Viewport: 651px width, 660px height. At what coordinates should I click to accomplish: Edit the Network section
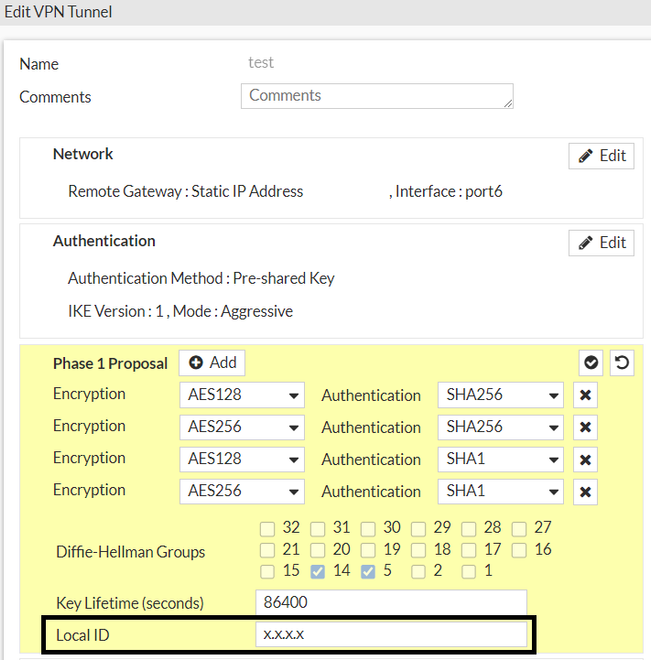[601, 155]
